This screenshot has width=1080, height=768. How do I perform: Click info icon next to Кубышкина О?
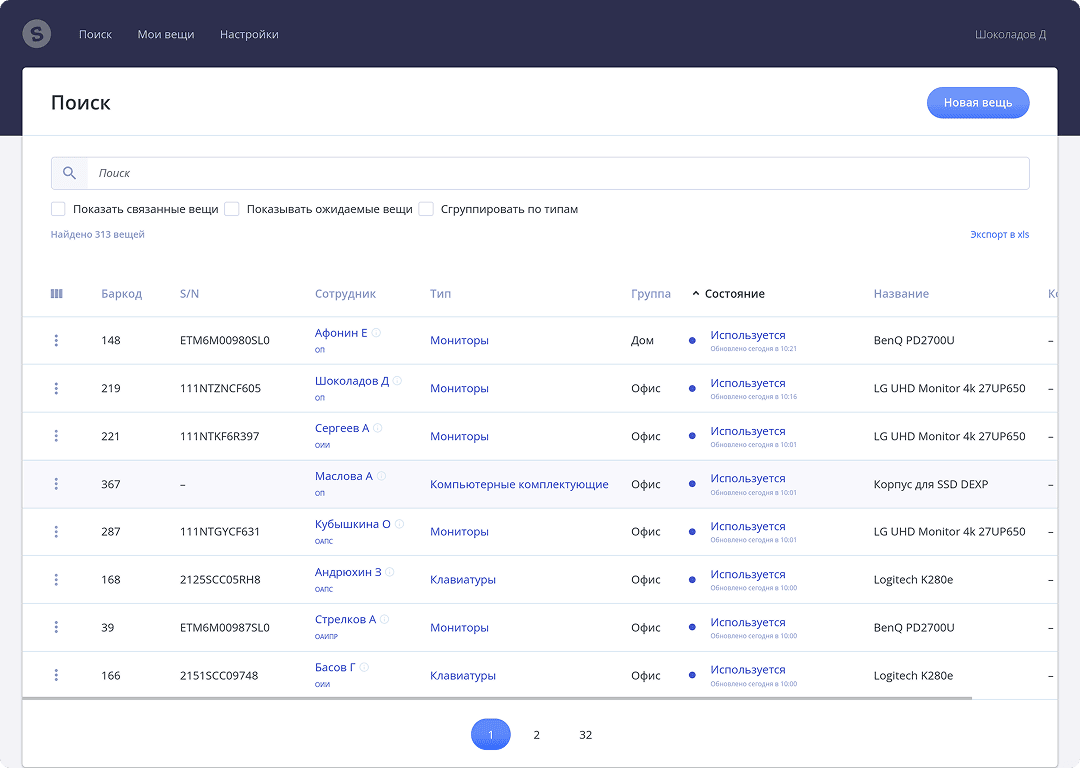click(399, 524)
